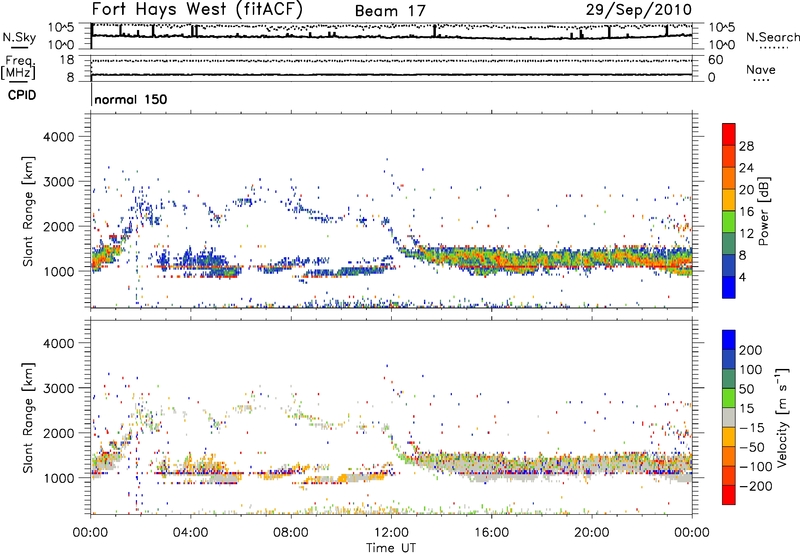Select the "20" label on the power color bar
This screenshot has height=554, width=800.
point(746,190)
